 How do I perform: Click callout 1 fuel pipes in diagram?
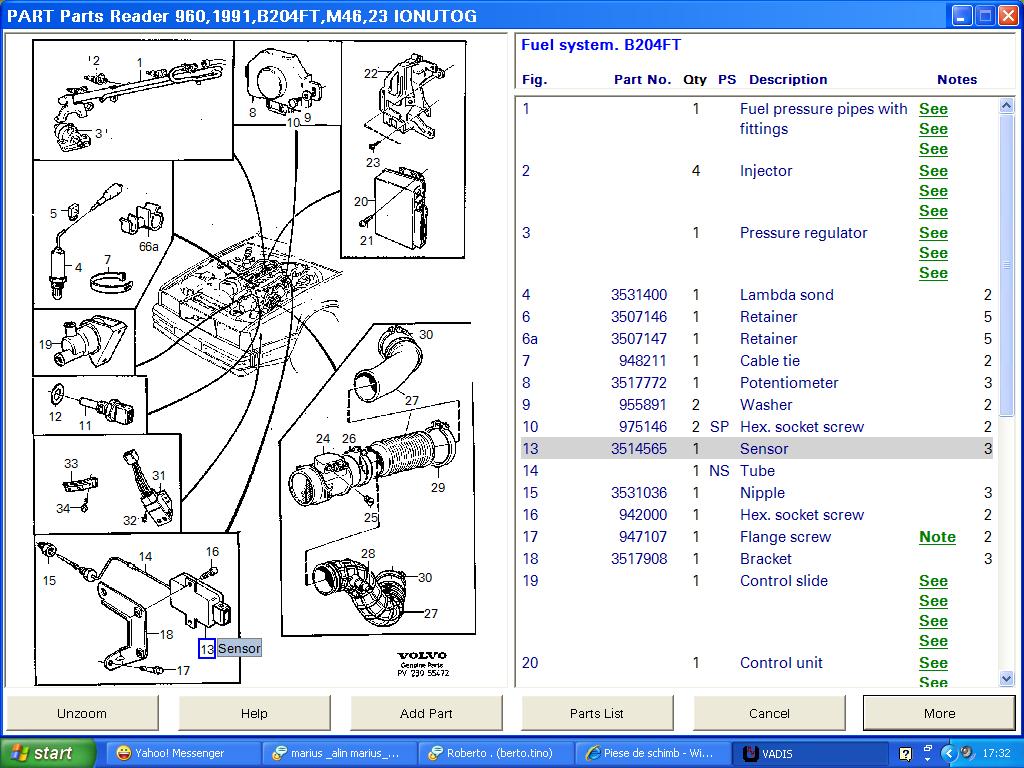pyautogui.click(x=139, y=63)
